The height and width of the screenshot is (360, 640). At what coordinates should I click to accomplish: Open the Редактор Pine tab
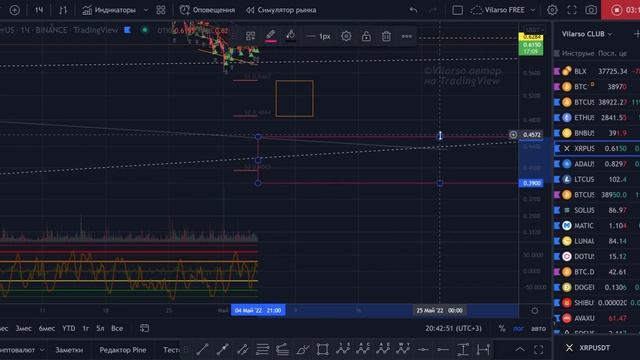click(123, 350)
